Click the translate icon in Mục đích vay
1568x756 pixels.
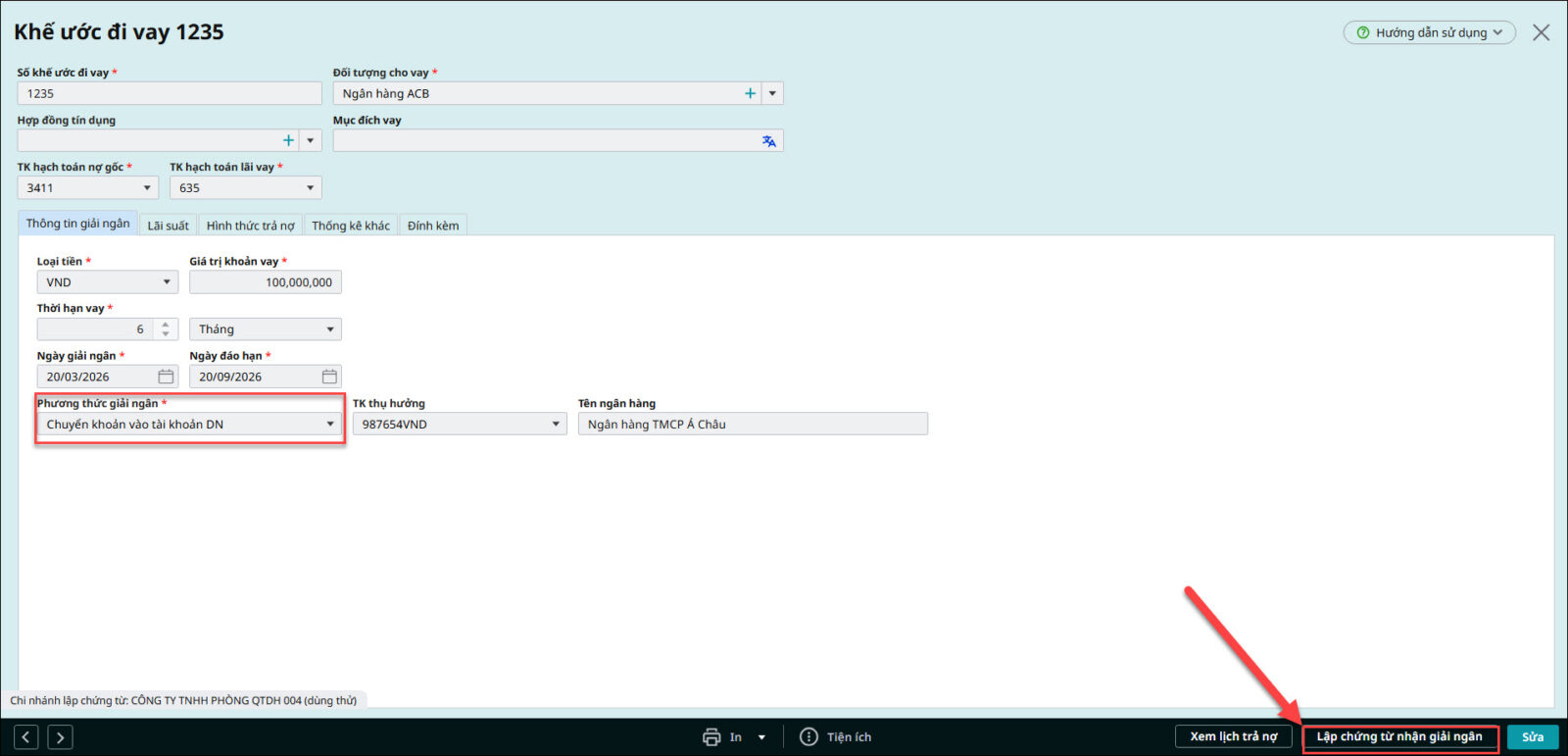pos(769,141)
